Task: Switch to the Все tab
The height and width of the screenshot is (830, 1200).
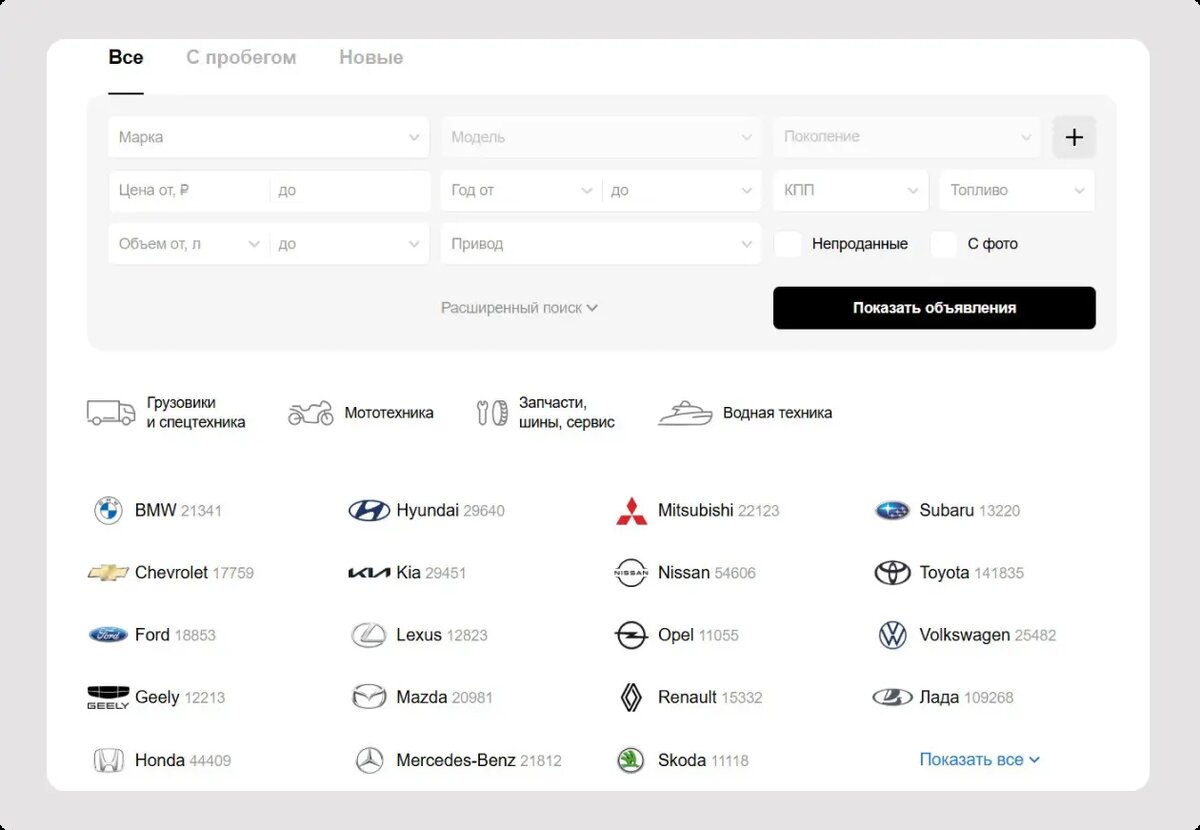Action: click(x=126, y=58)
